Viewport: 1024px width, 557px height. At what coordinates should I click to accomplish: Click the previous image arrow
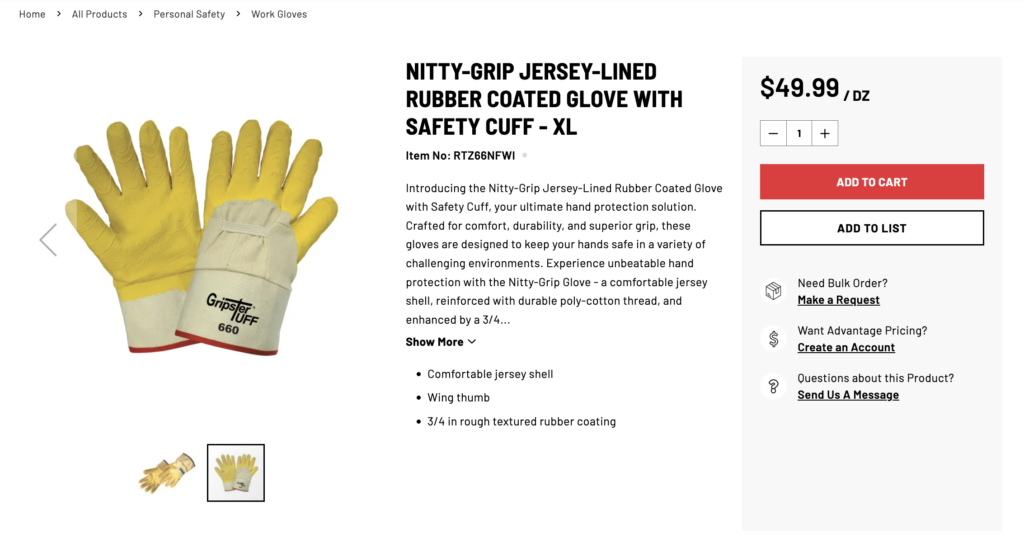pyautogui.click(x=48, y=240)
